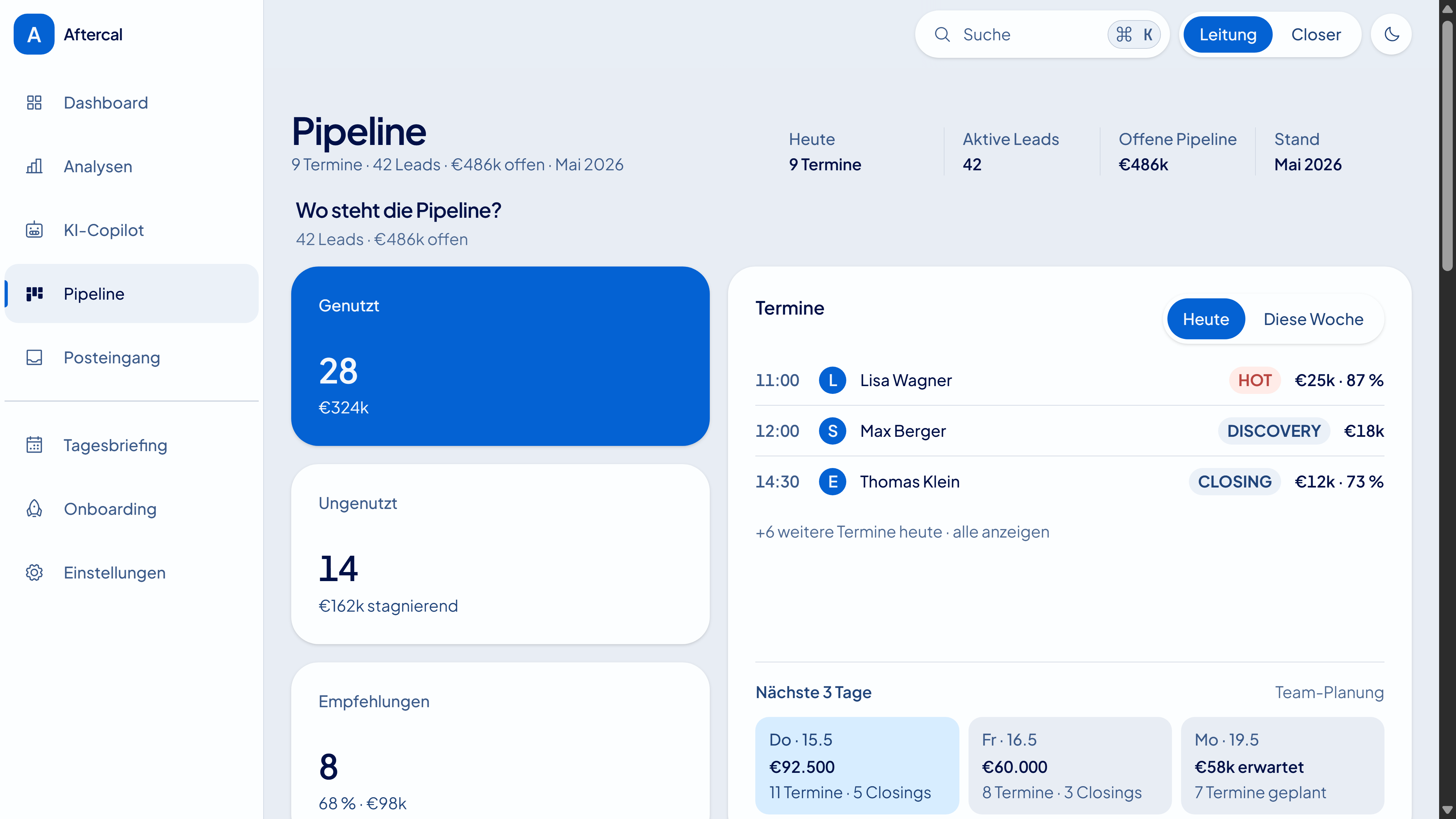Image resolution: width=1456 pixels, height=819 pixels.
Task: Open Dashboard in sidebar
Action: tap(132, 102)
